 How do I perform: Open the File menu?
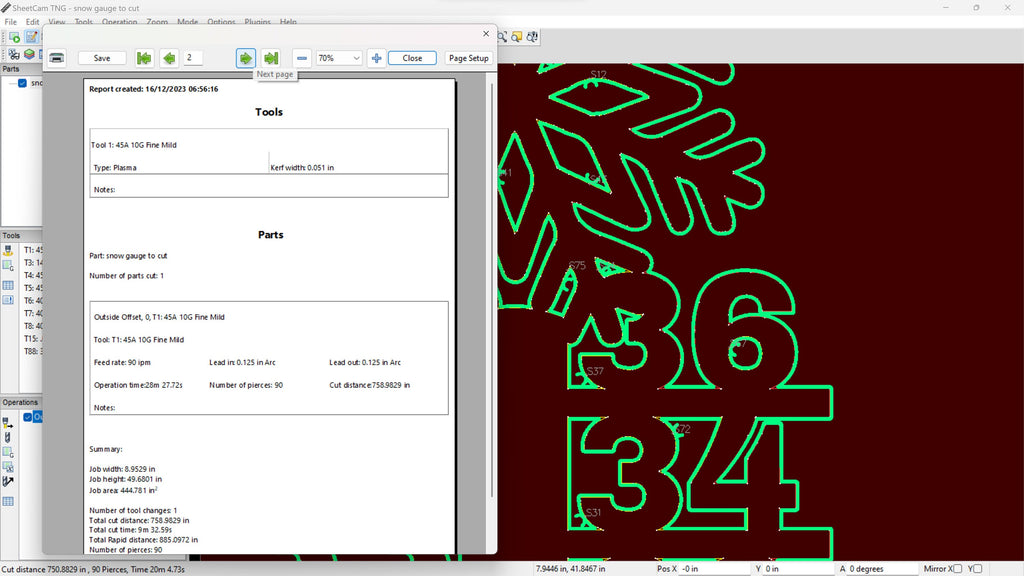click(x=10, y=22)
